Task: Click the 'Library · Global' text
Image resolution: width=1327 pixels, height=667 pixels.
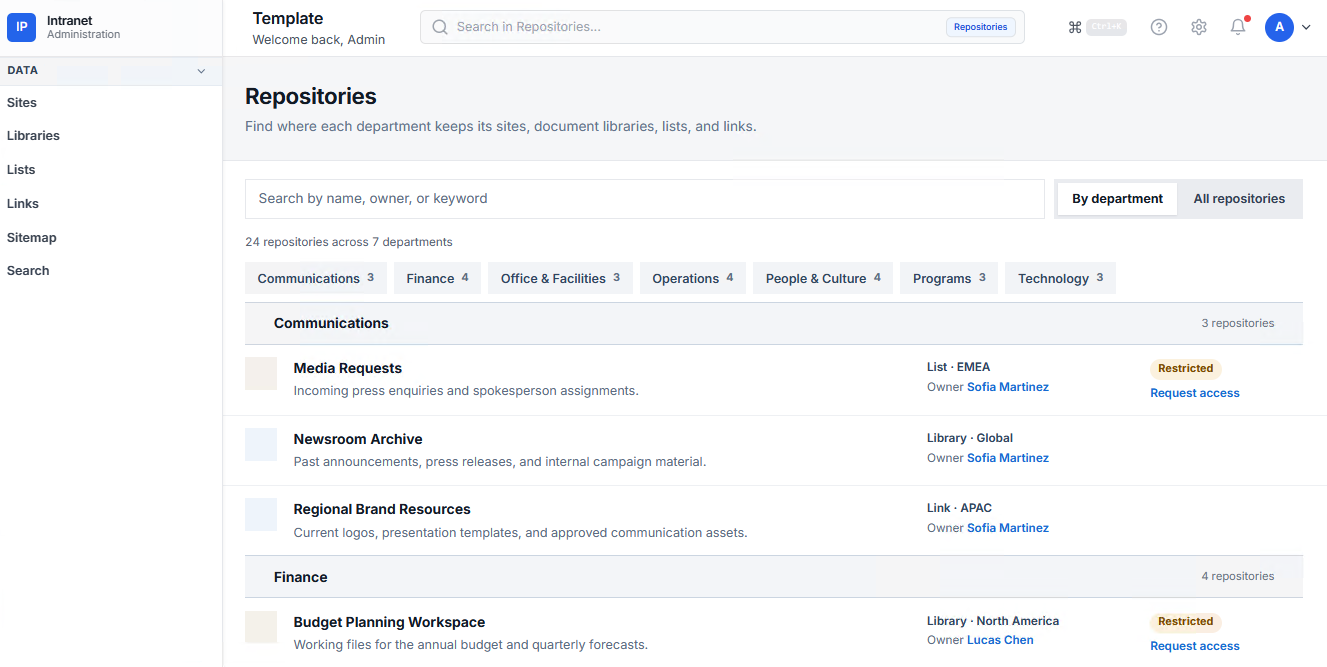Action: [x=970, y=438]
